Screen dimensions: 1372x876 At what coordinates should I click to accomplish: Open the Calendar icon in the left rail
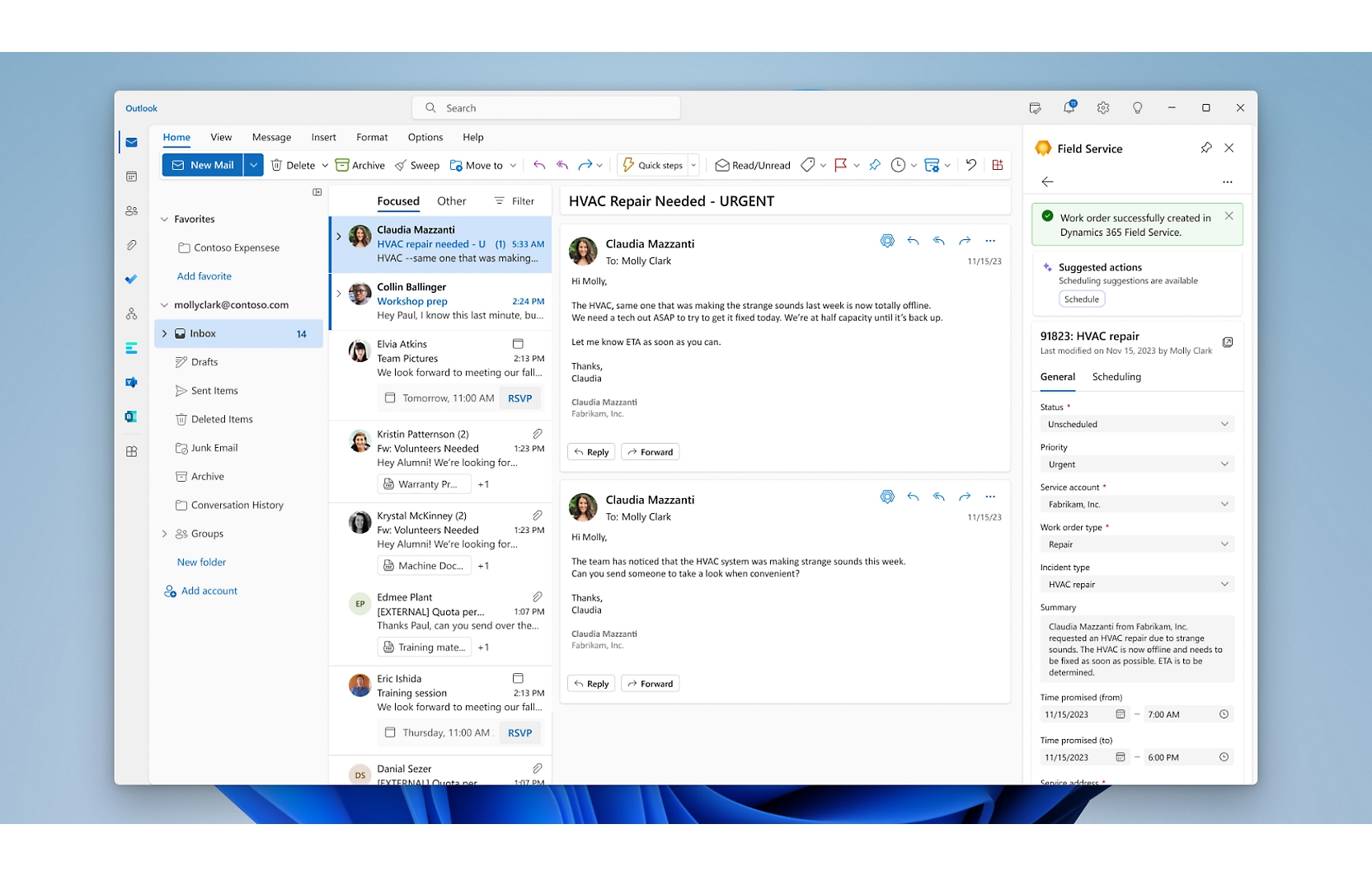pos(131,177)
